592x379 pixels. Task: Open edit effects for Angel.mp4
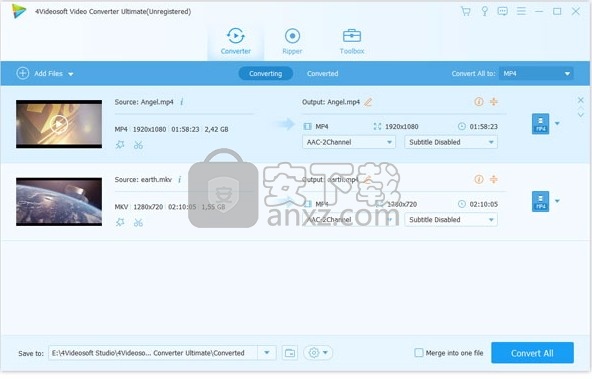(x=120, y=145)
